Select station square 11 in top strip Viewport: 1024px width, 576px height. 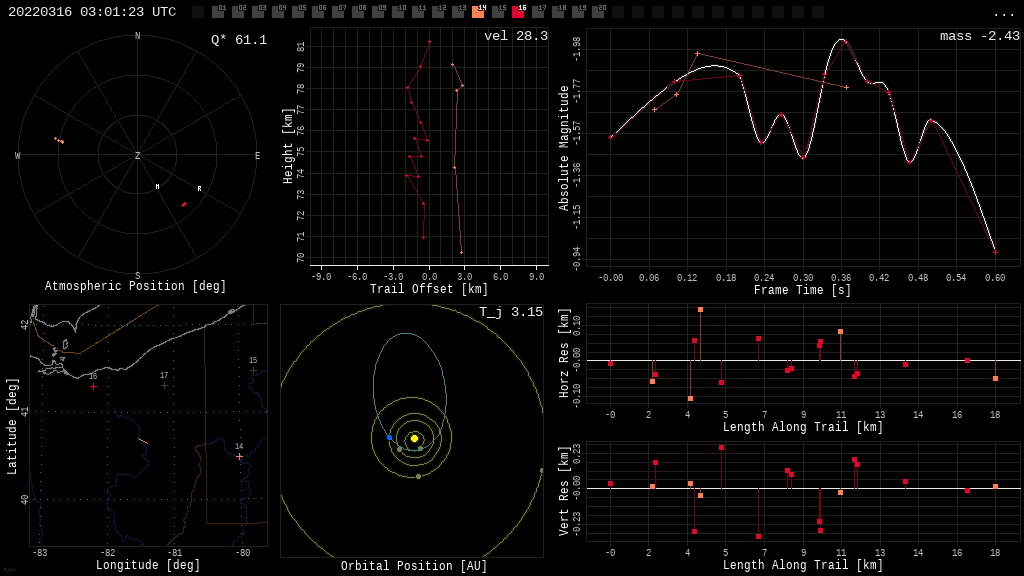pyautogui.click(x=418, y=12)
